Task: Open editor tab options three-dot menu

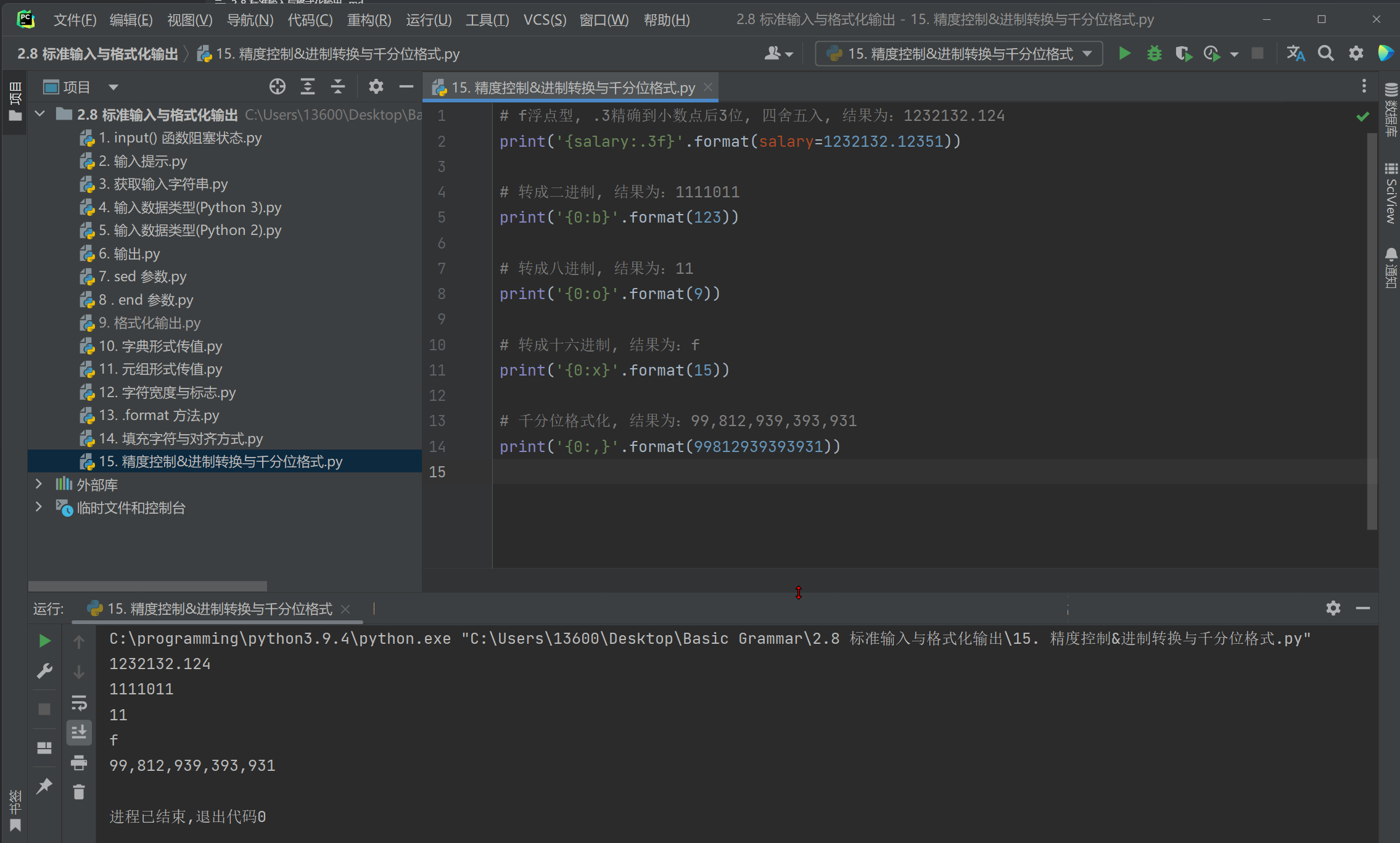Action: (x=1364, y=86)
